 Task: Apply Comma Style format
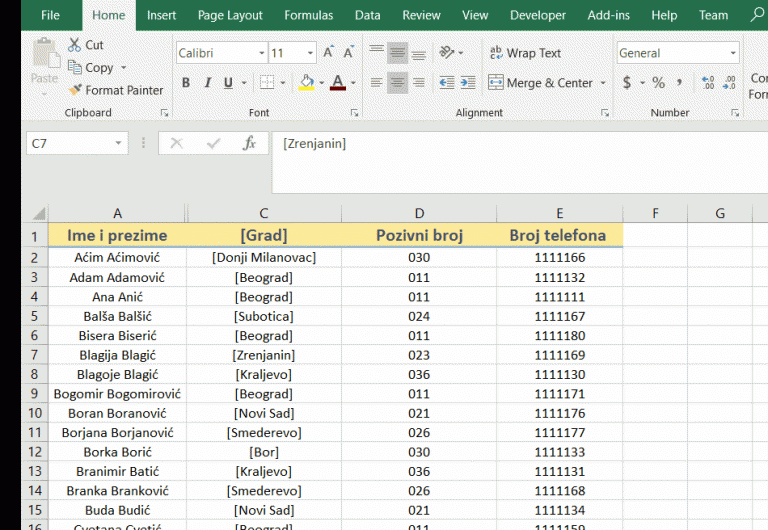pos(679,82)
